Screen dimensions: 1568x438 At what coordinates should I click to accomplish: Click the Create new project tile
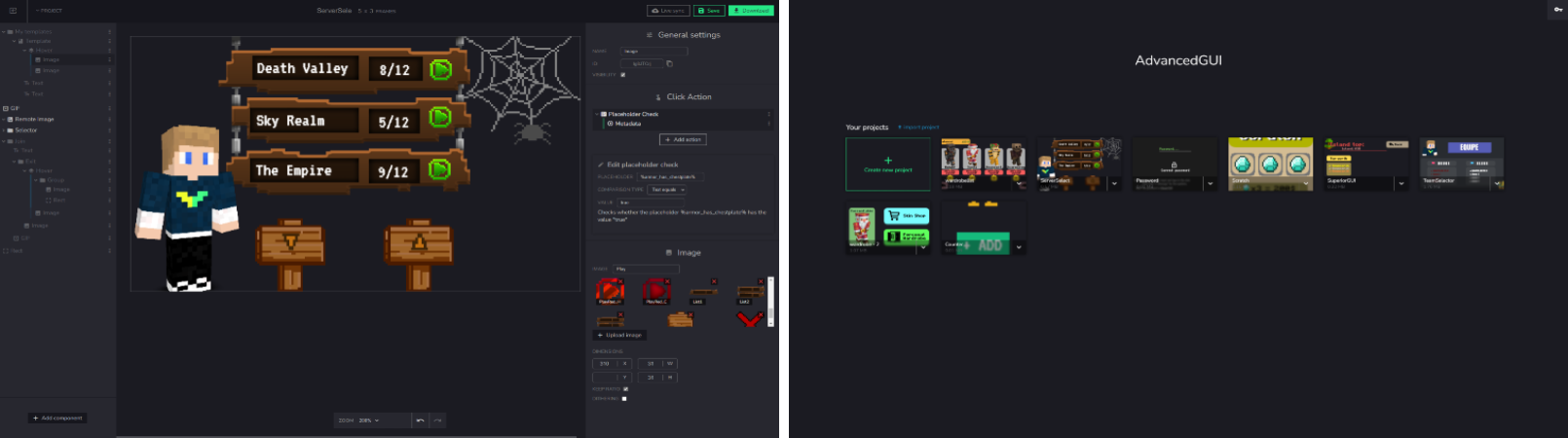(x=887, y=164)
